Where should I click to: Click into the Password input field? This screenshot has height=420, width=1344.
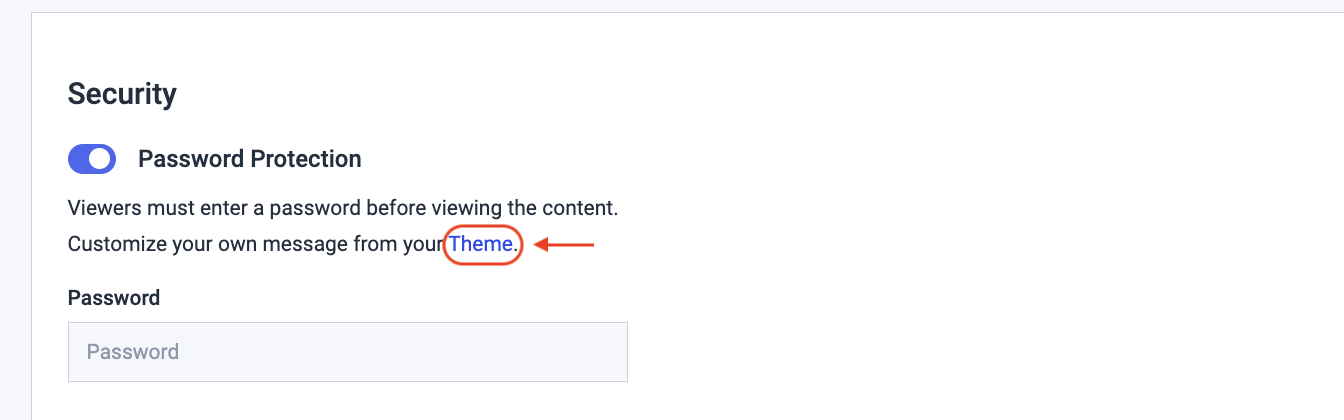click(x=347, y=352)
